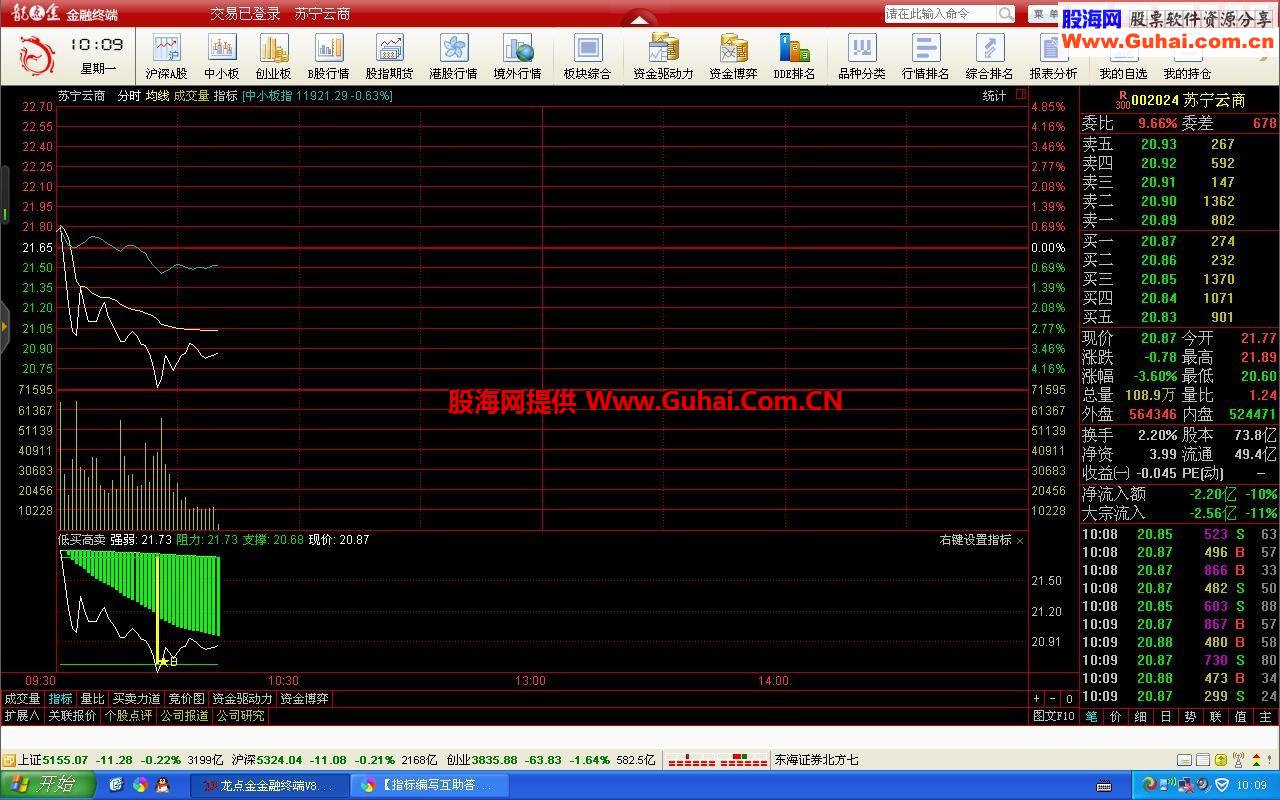Image resolution: width=1280 pixels, height=800 pixels.
Task: Open the 公司报道 tab
Action: point(184,716)
